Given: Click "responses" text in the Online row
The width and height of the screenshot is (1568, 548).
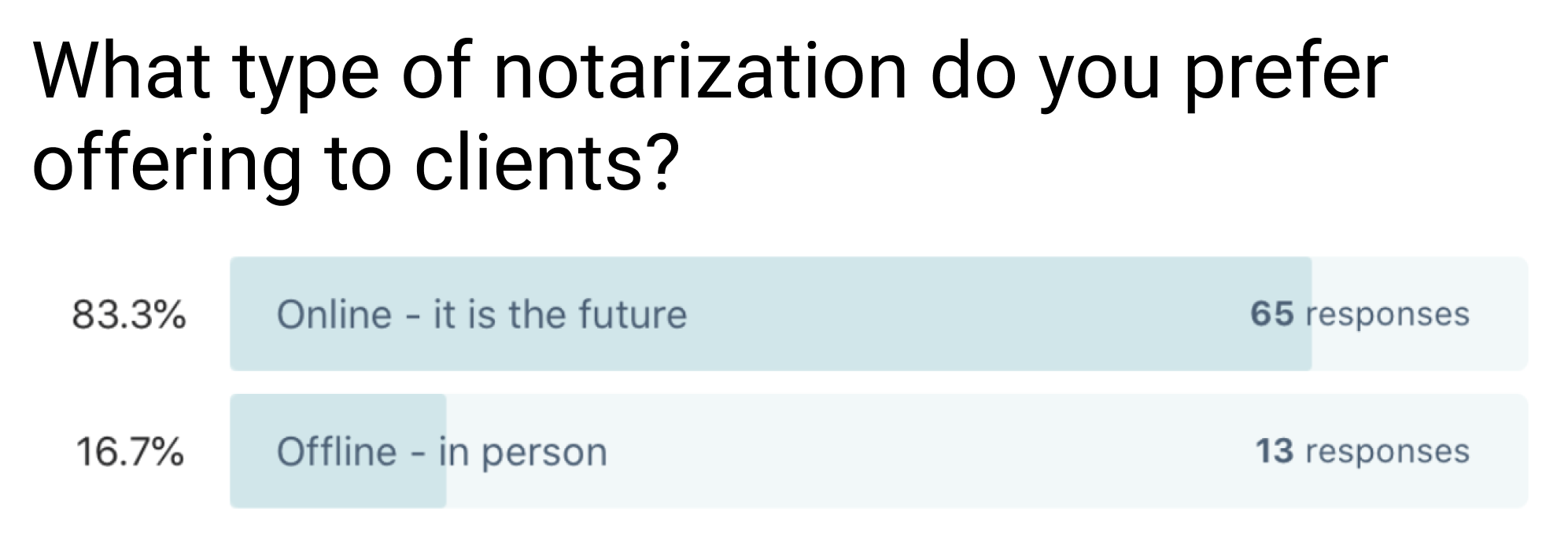Looking at the screenshot, I should (1388, 314).
